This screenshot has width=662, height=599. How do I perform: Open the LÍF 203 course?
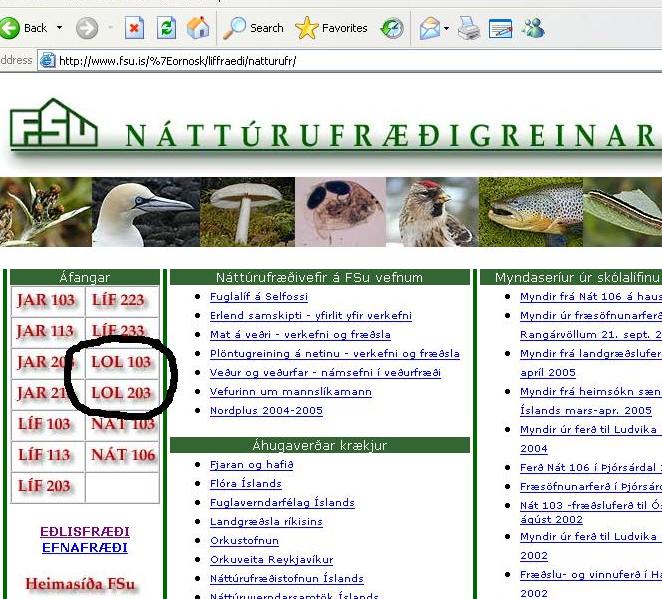click(44, 486)
